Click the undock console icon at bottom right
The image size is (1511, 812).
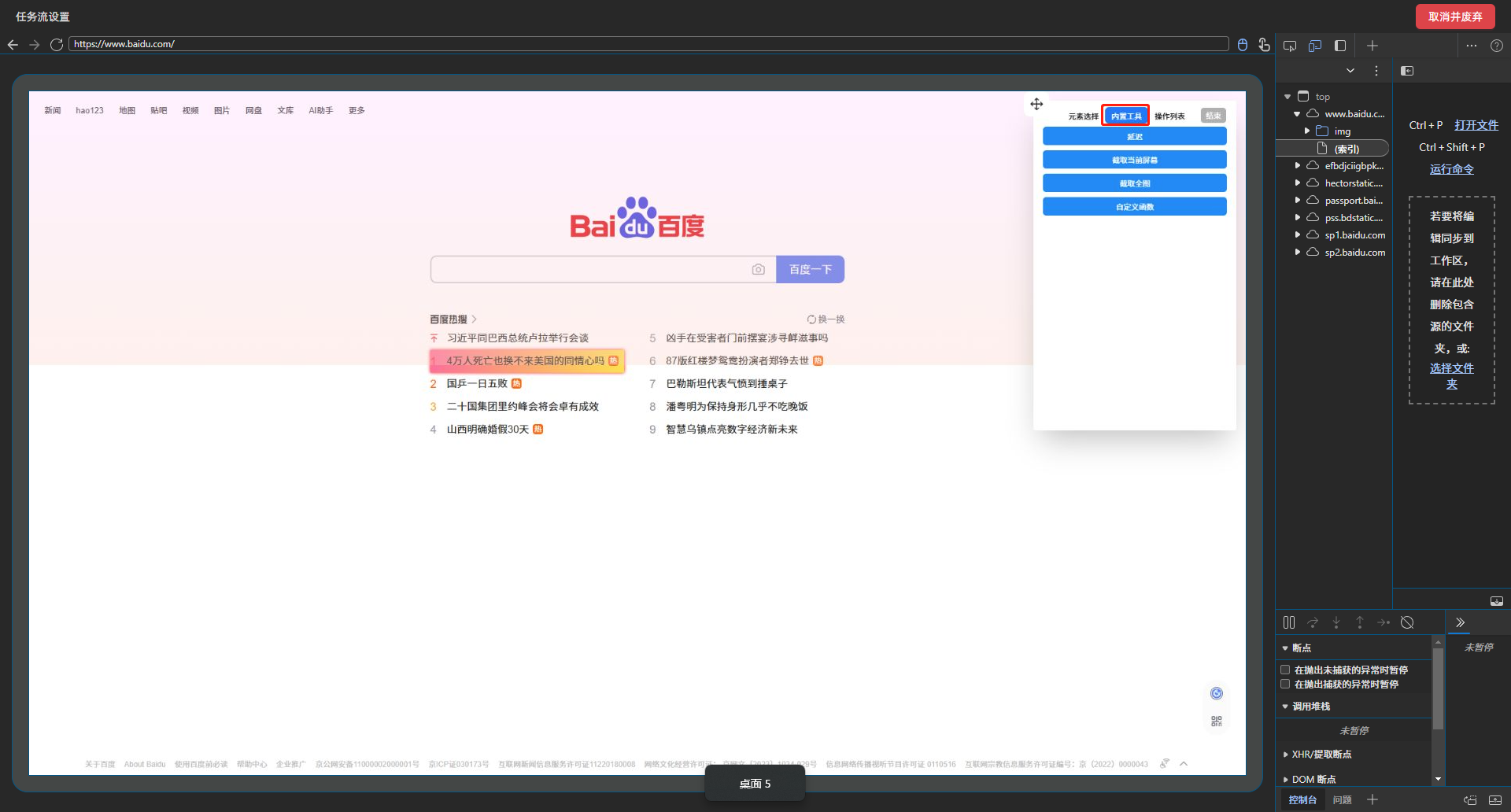(x=1470, y=800)
